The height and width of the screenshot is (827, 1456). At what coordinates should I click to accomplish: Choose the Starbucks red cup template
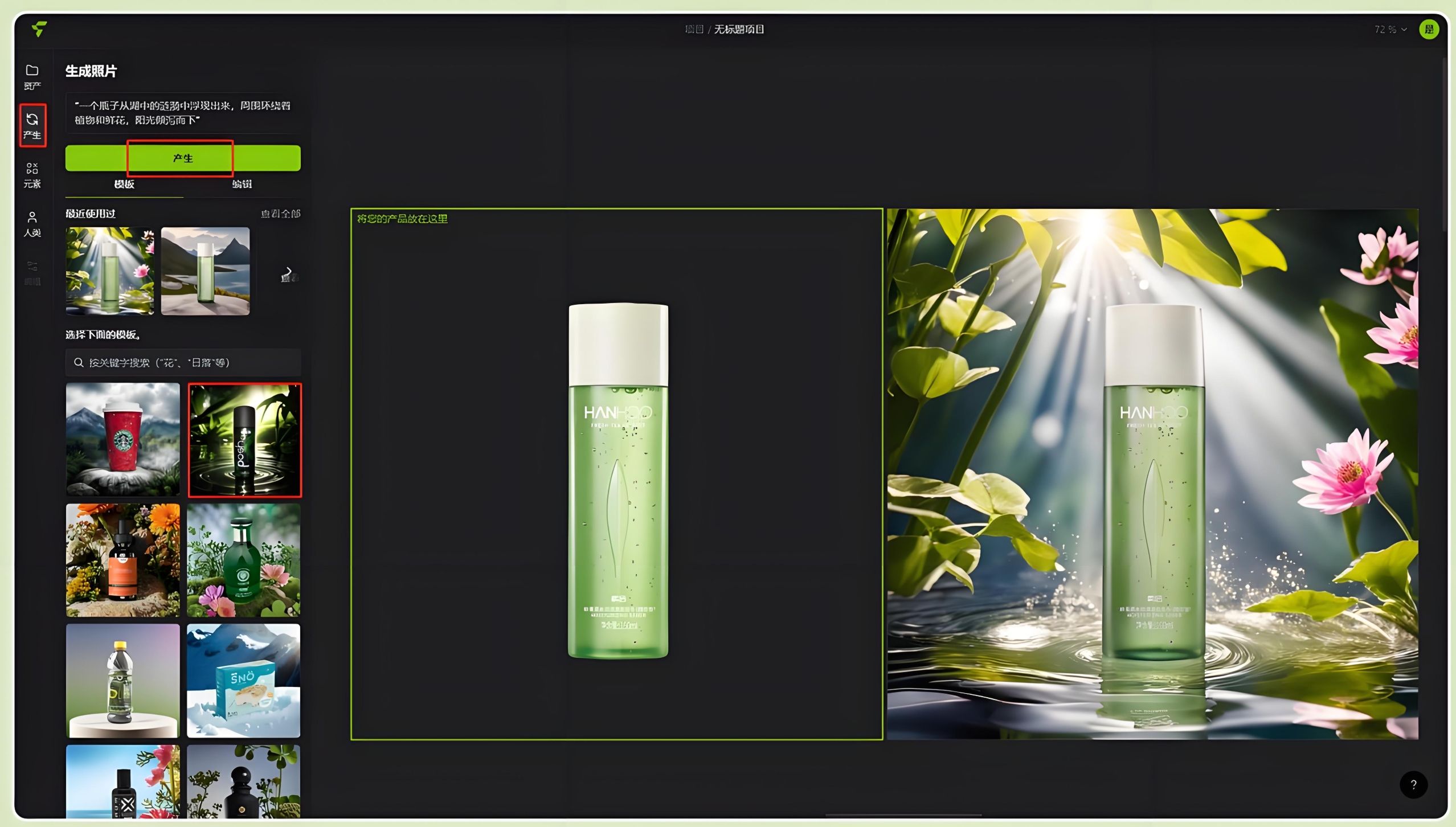point(123,439)
